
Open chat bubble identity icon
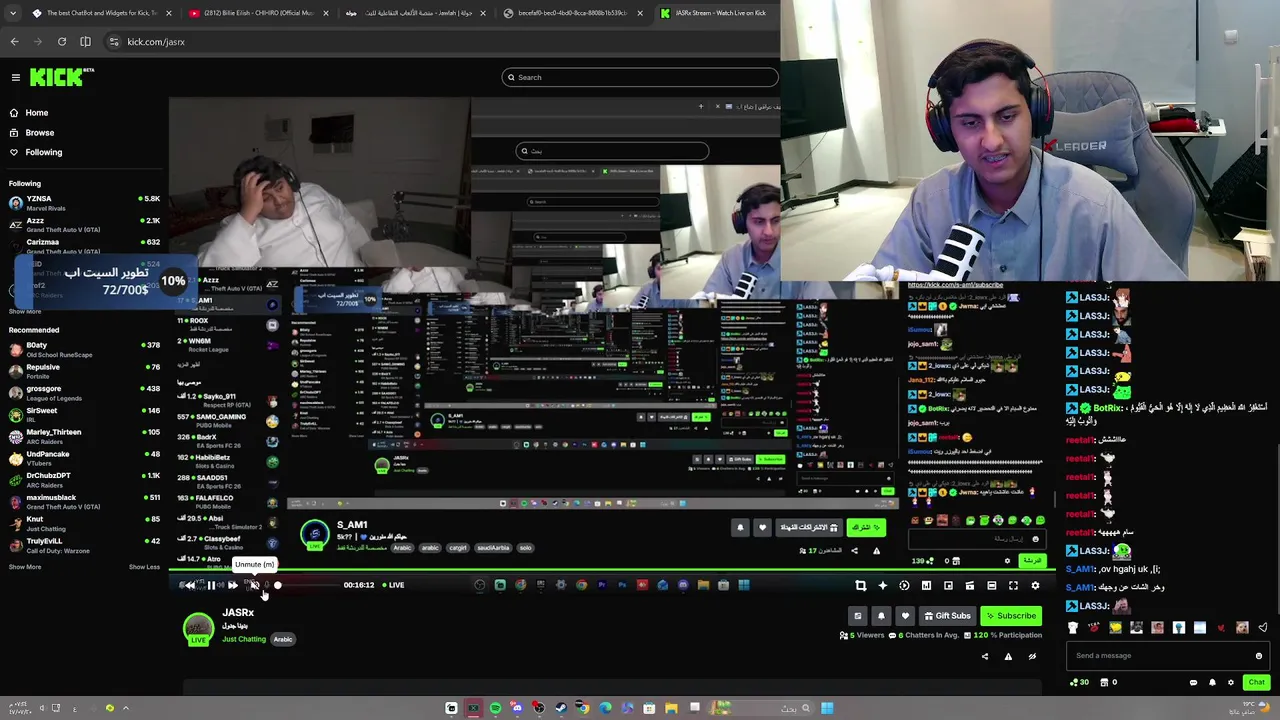click(x=1193, y=683)
